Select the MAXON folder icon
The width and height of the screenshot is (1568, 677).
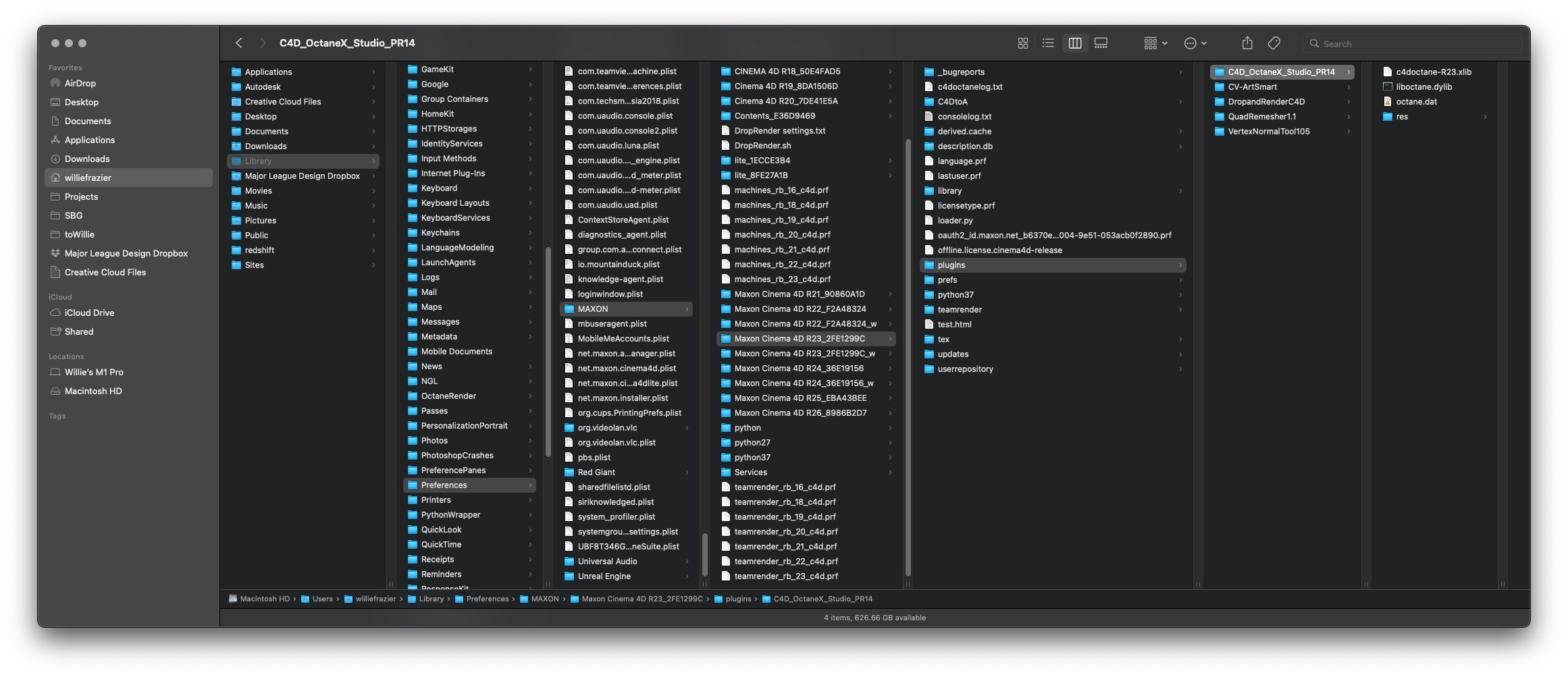tap(569, 309)
